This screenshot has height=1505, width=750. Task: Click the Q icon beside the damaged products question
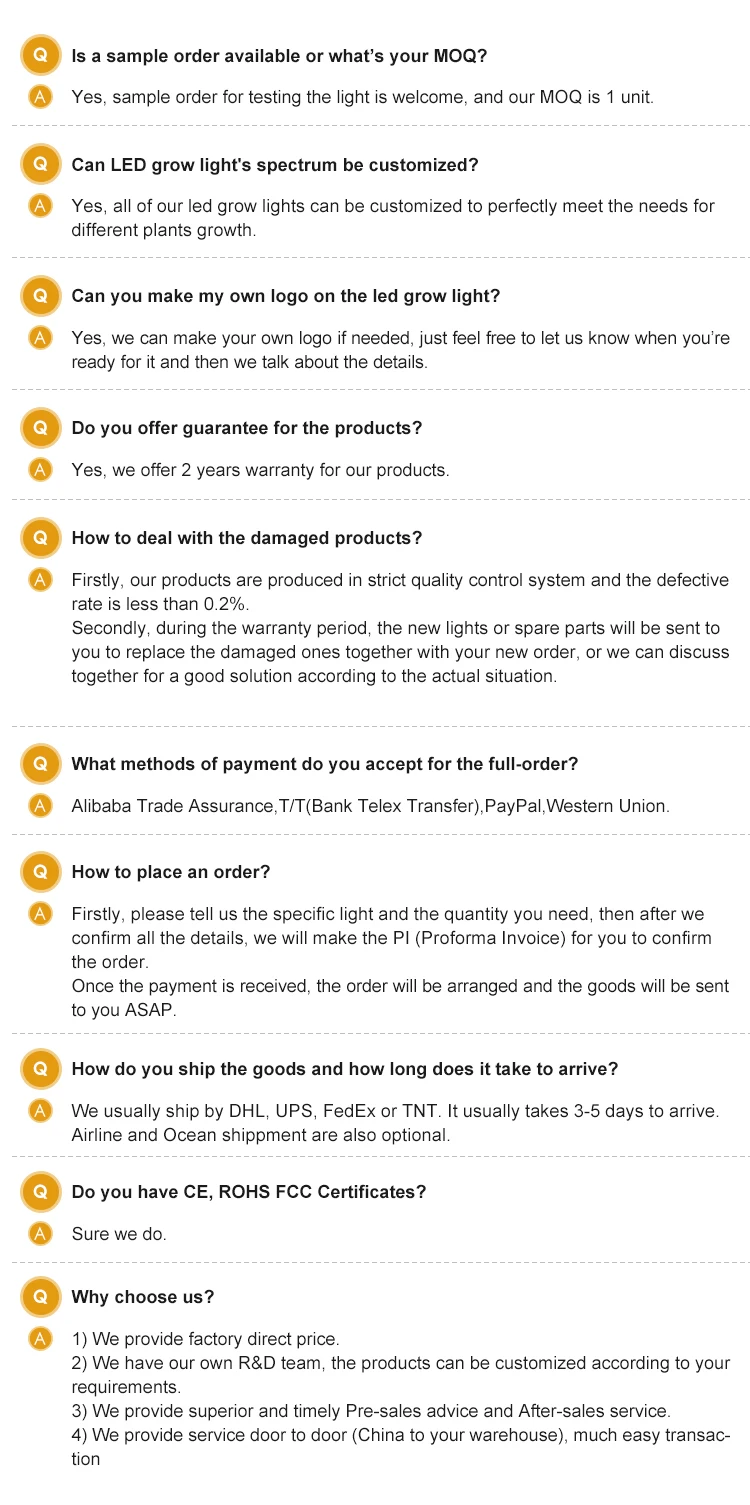[x=40, y=538]
